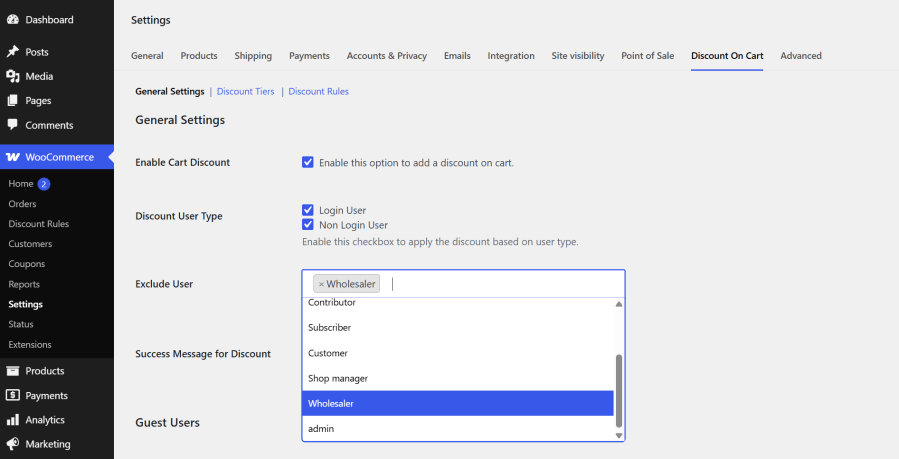Click the Payments dollar icon

click(x=13, y=395)
